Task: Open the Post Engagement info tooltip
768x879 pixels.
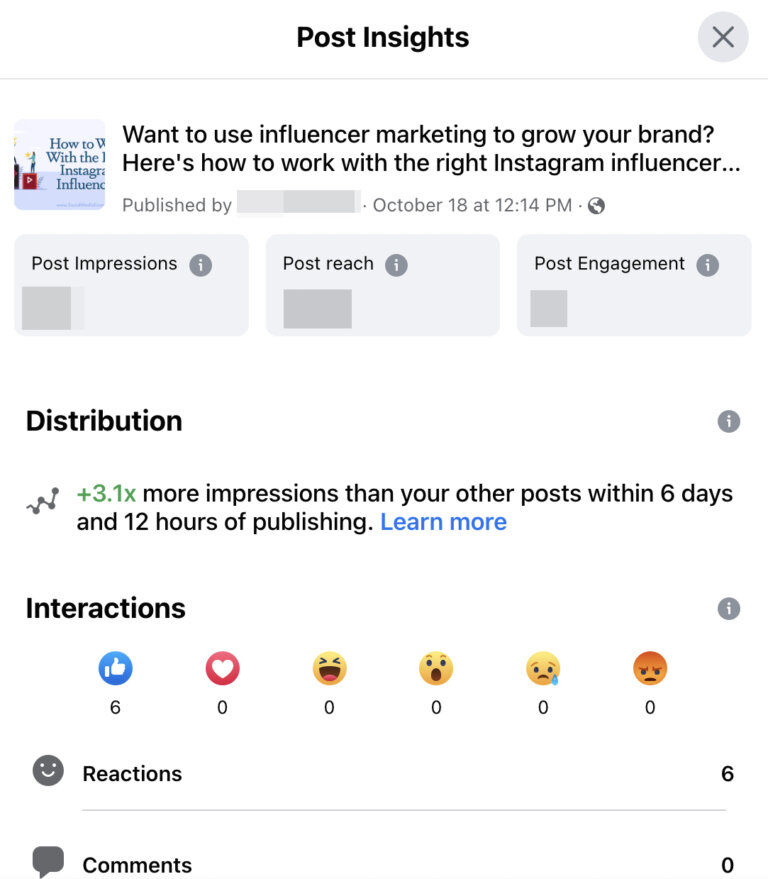Action: 708,264
